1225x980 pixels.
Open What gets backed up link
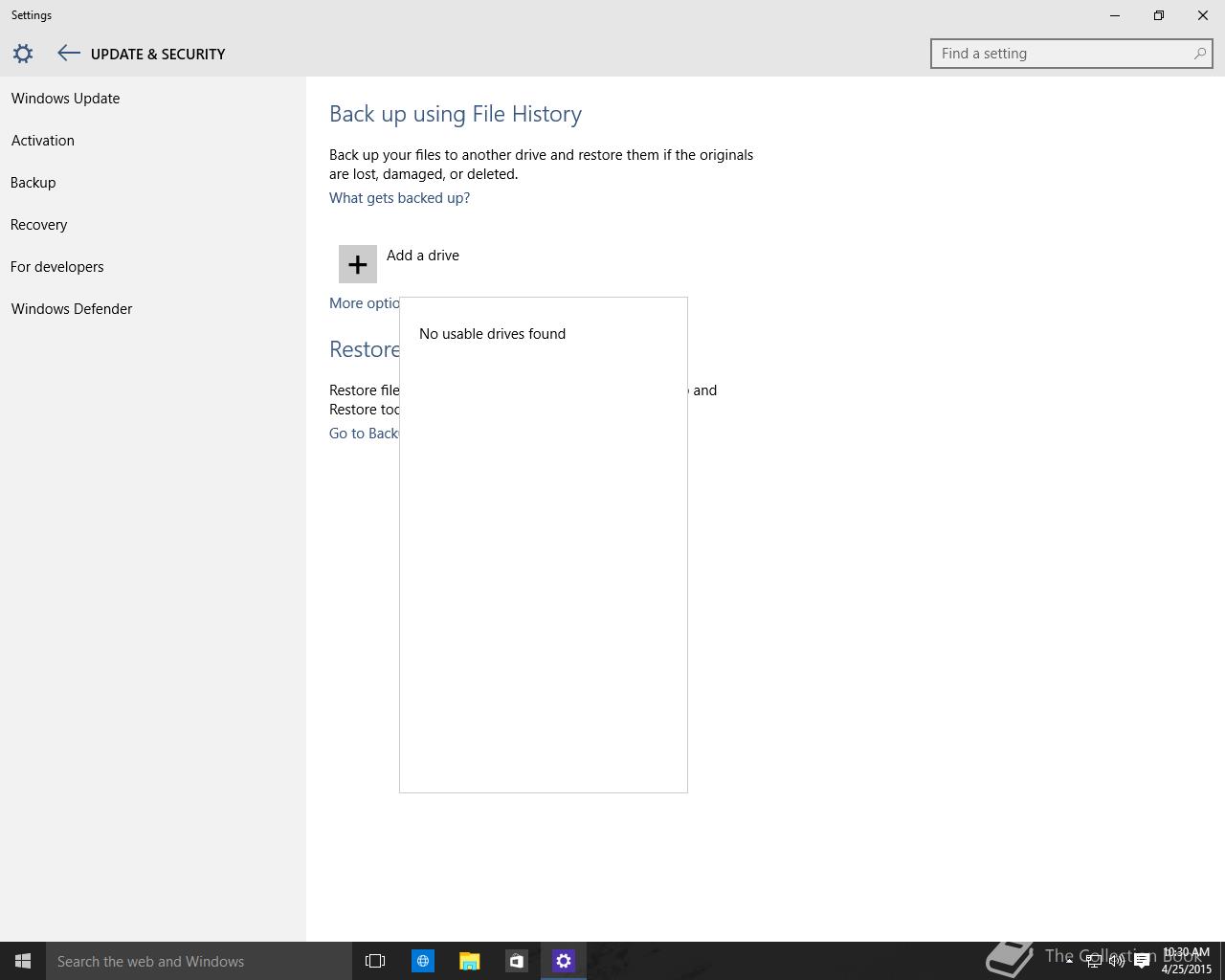click(399, 198)
